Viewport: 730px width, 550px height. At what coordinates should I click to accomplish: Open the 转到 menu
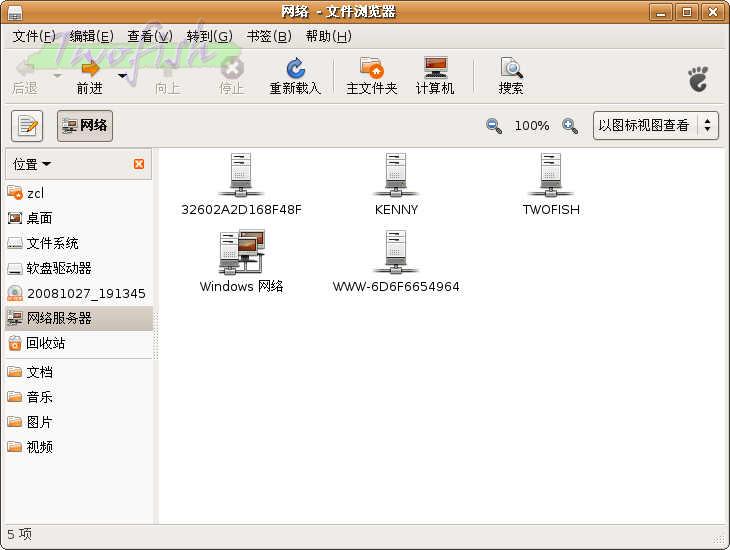(x=209, y=36)
